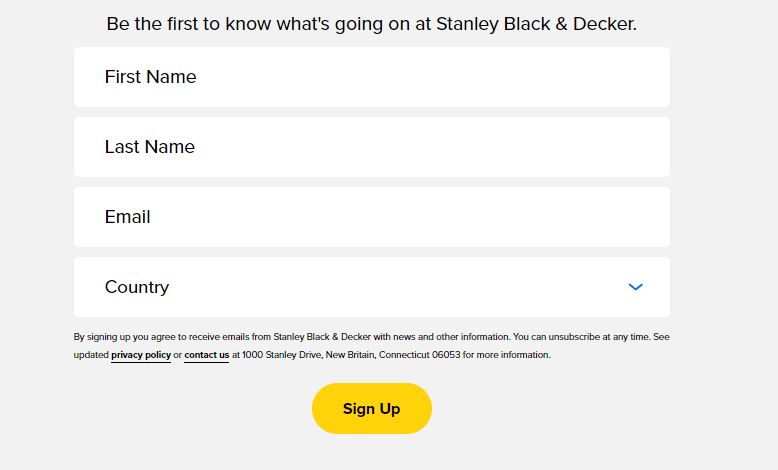778x470 pixels.
Task: Click the 'Last Name' placeholder text
Action: 150,147
